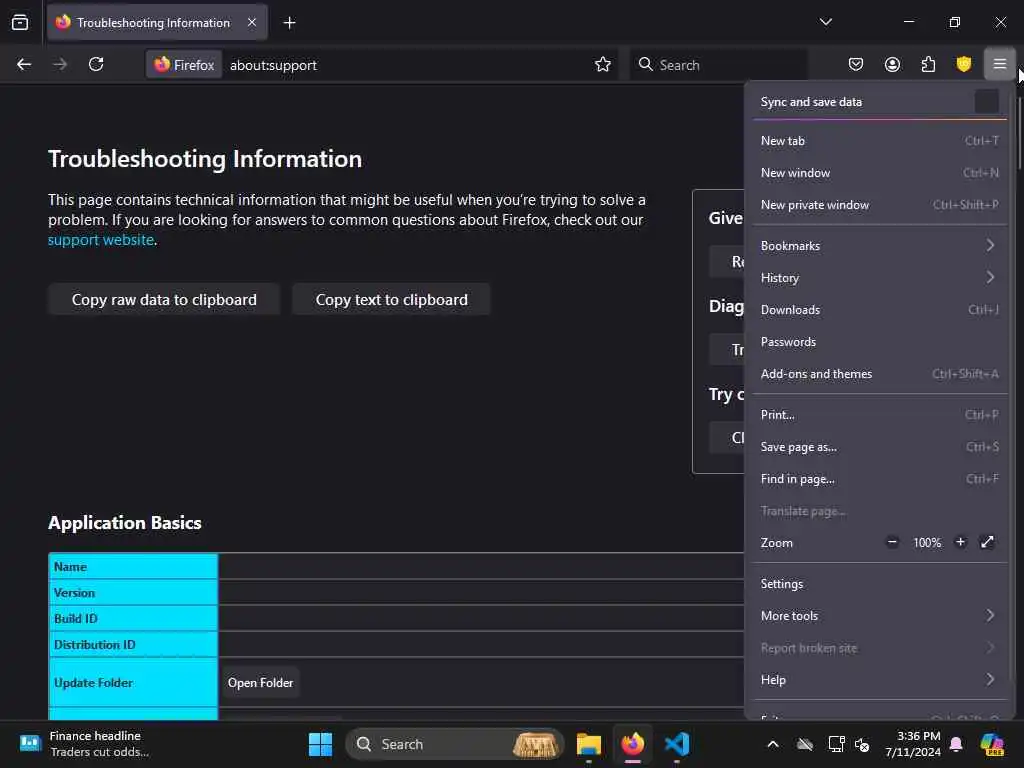Select Sync and save data
Viewport: 1024px width, 768px height.
click(879, 102)
